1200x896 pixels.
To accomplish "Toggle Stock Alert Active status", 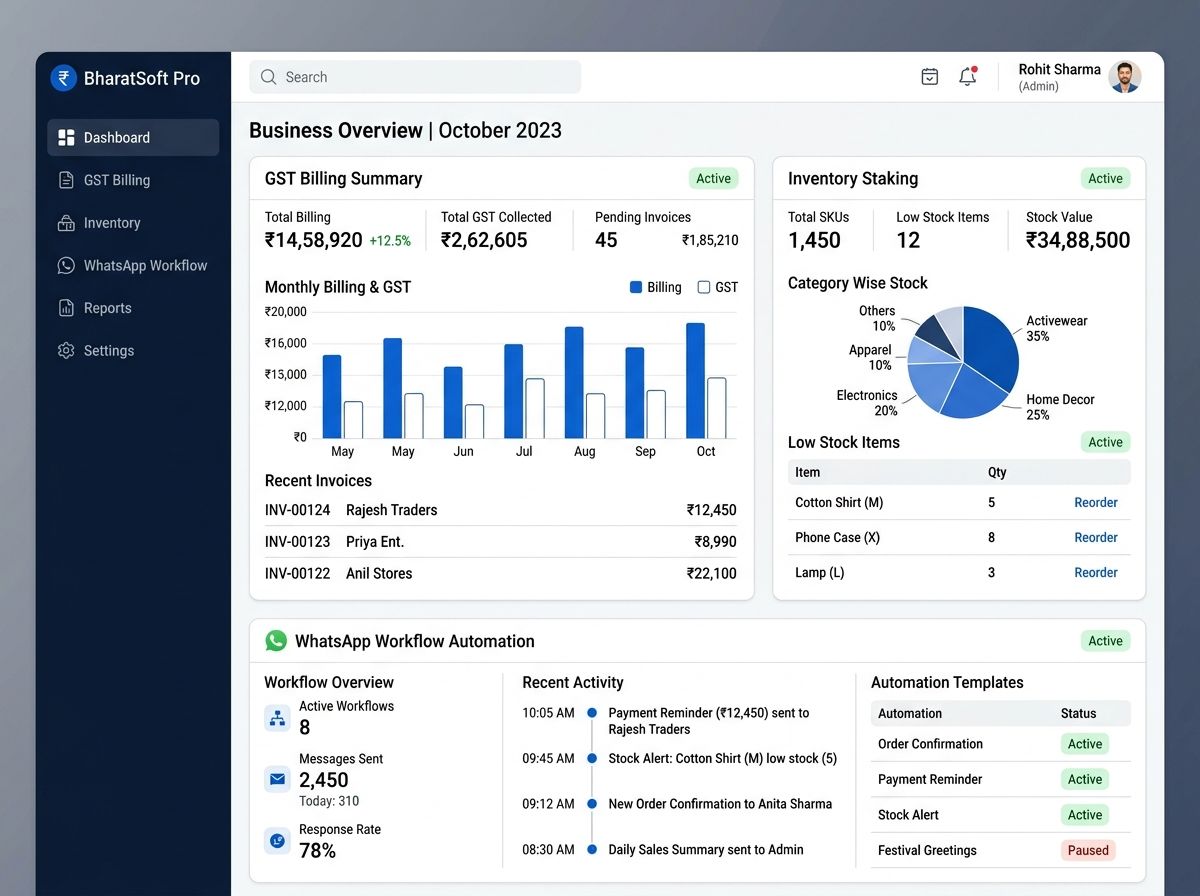I will tap(1084, 815).
